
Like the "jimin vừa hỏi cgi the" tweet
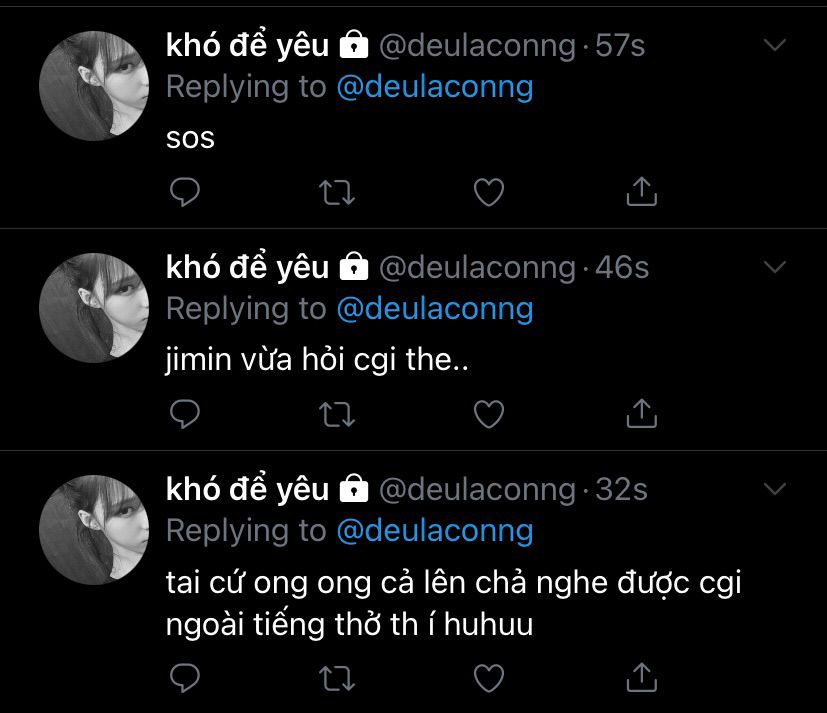pyautogui.click(x=489, y=415)
